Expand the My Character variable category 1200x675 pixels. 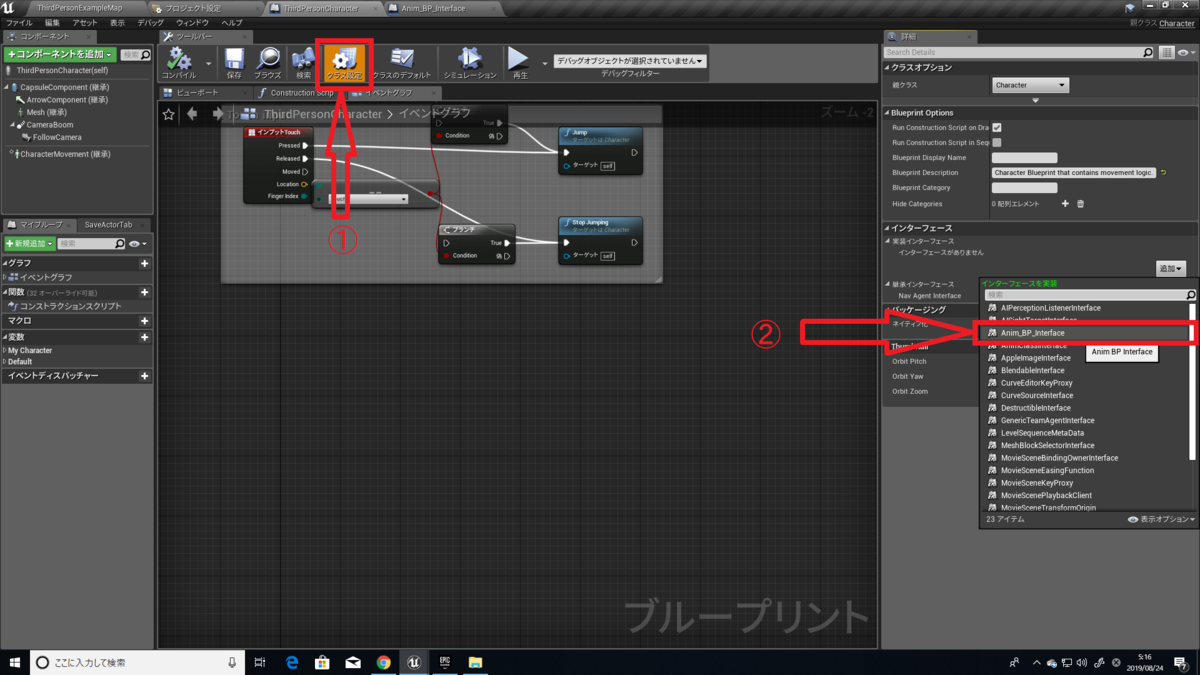[x=5, y=351]
